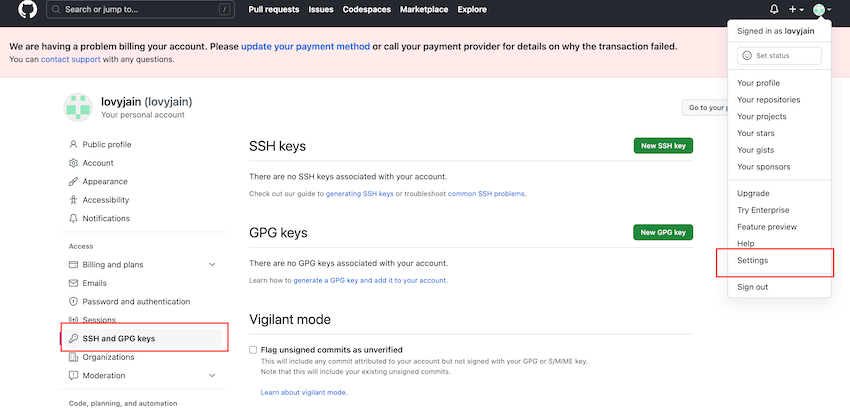
Task: Click the smiley icon in Set status
Action: [x=747, y=55]
